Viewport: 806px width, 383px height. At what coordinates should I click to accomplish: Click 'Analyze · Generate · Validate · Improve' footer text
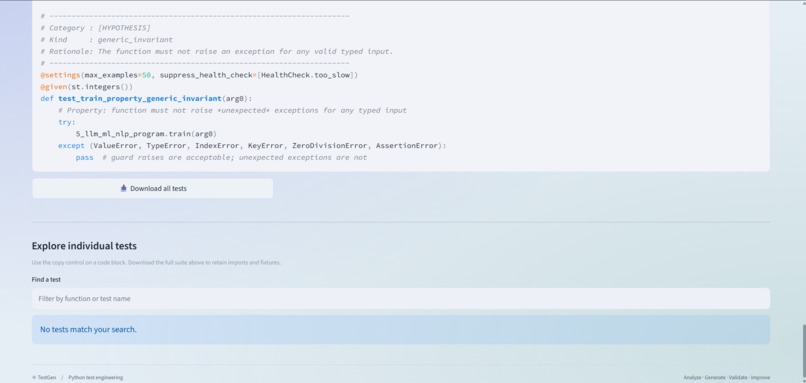(727, 377)
